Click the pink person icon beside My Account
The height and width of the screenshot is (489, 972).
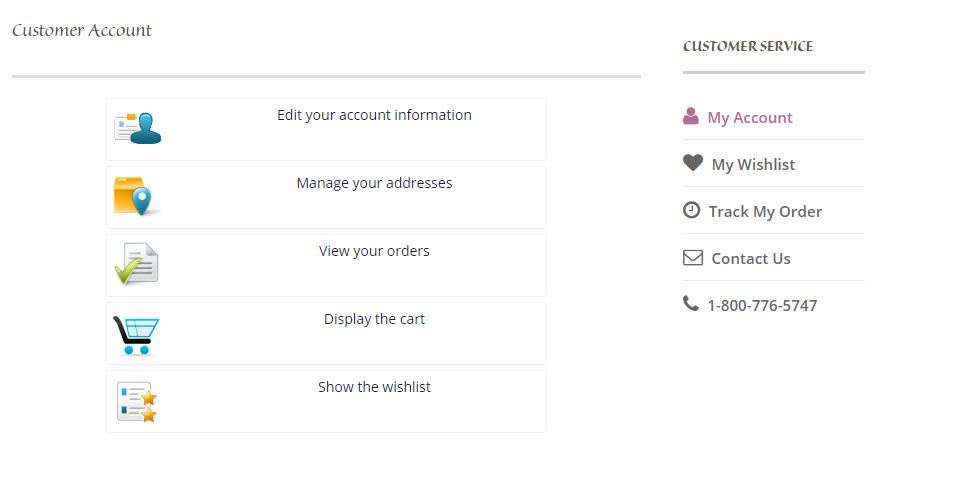691,116
